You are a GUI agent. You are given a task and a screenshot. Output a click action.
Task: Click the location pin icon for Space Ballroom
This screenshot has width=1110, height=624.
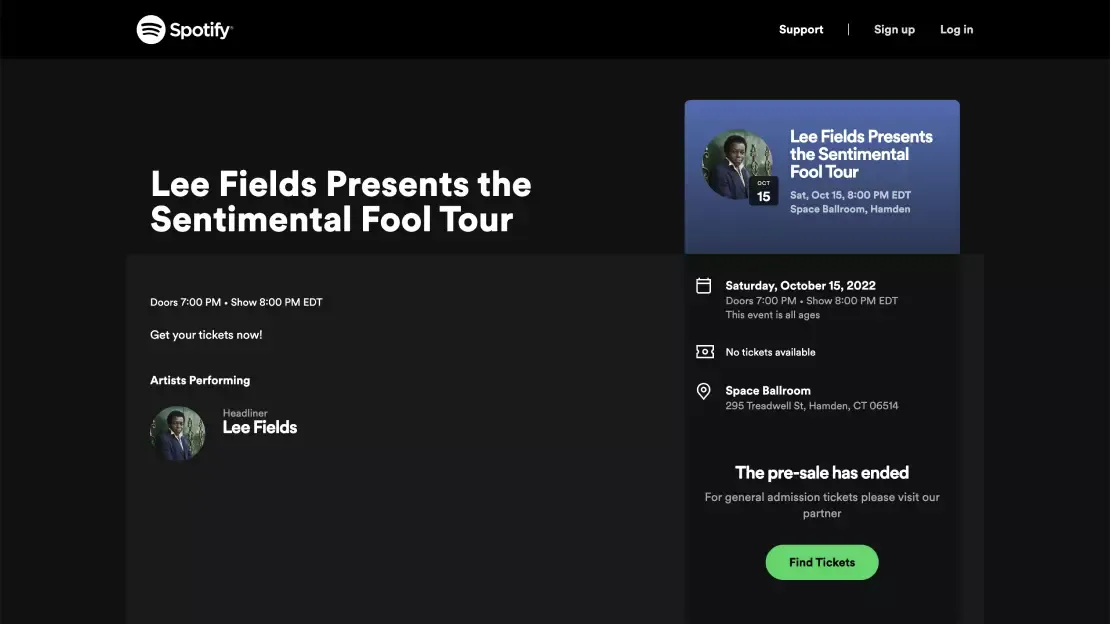click(704, 391)
